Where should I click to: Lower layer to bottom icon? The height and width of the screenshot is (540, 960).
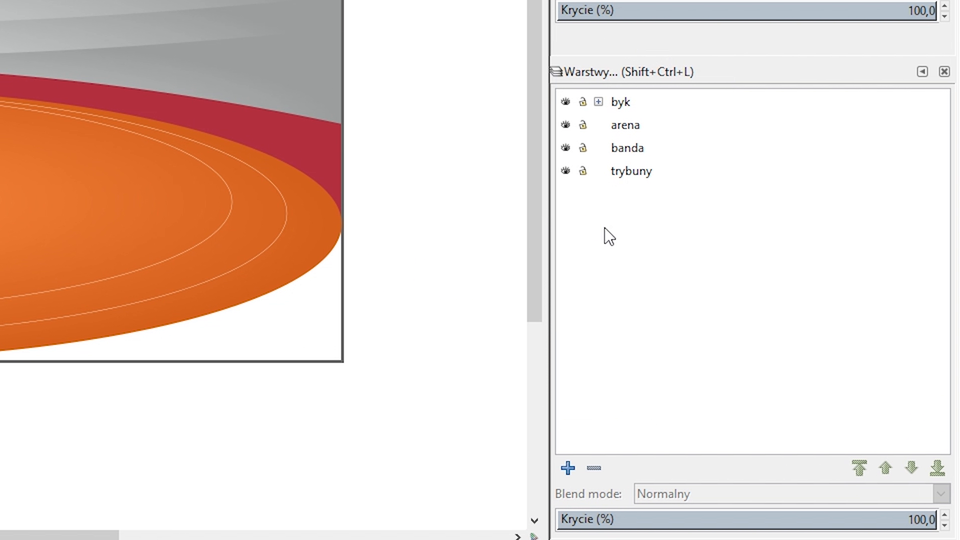(937, 468)
